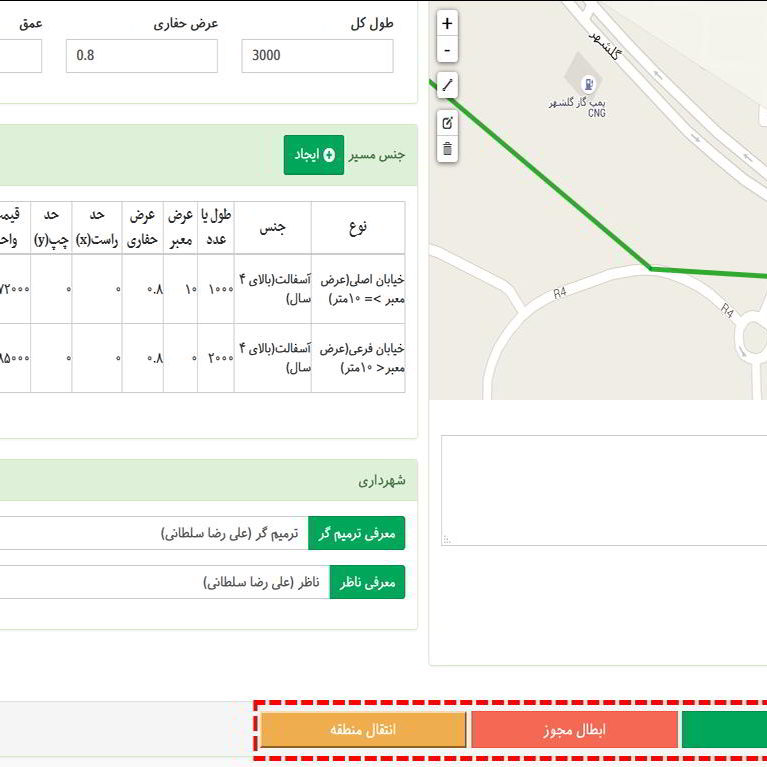The width and height of the screenshot is (767, 767).
Task: Click the ترمیم گر name text field
Action: (150, 534)
